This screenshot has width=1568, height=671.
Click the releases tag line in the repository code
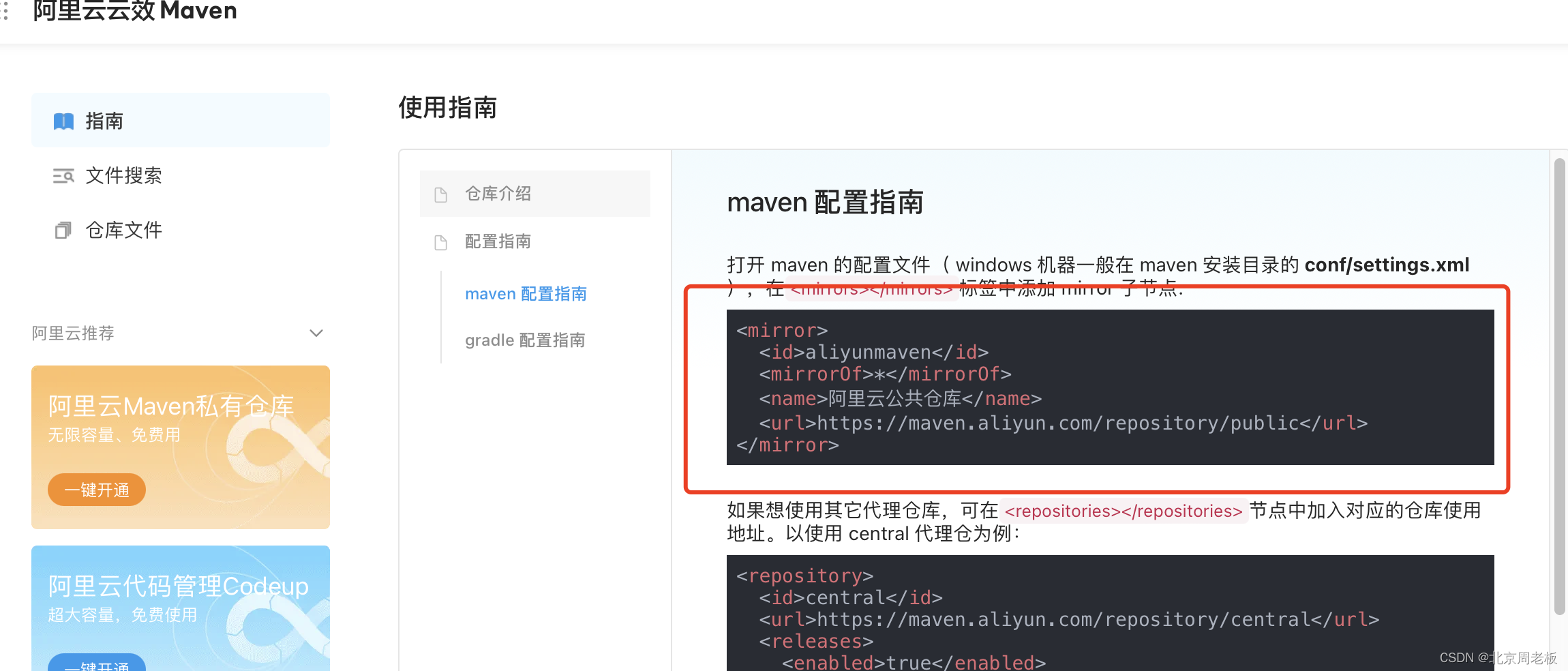pyautogui.click(x=816, y=642)
